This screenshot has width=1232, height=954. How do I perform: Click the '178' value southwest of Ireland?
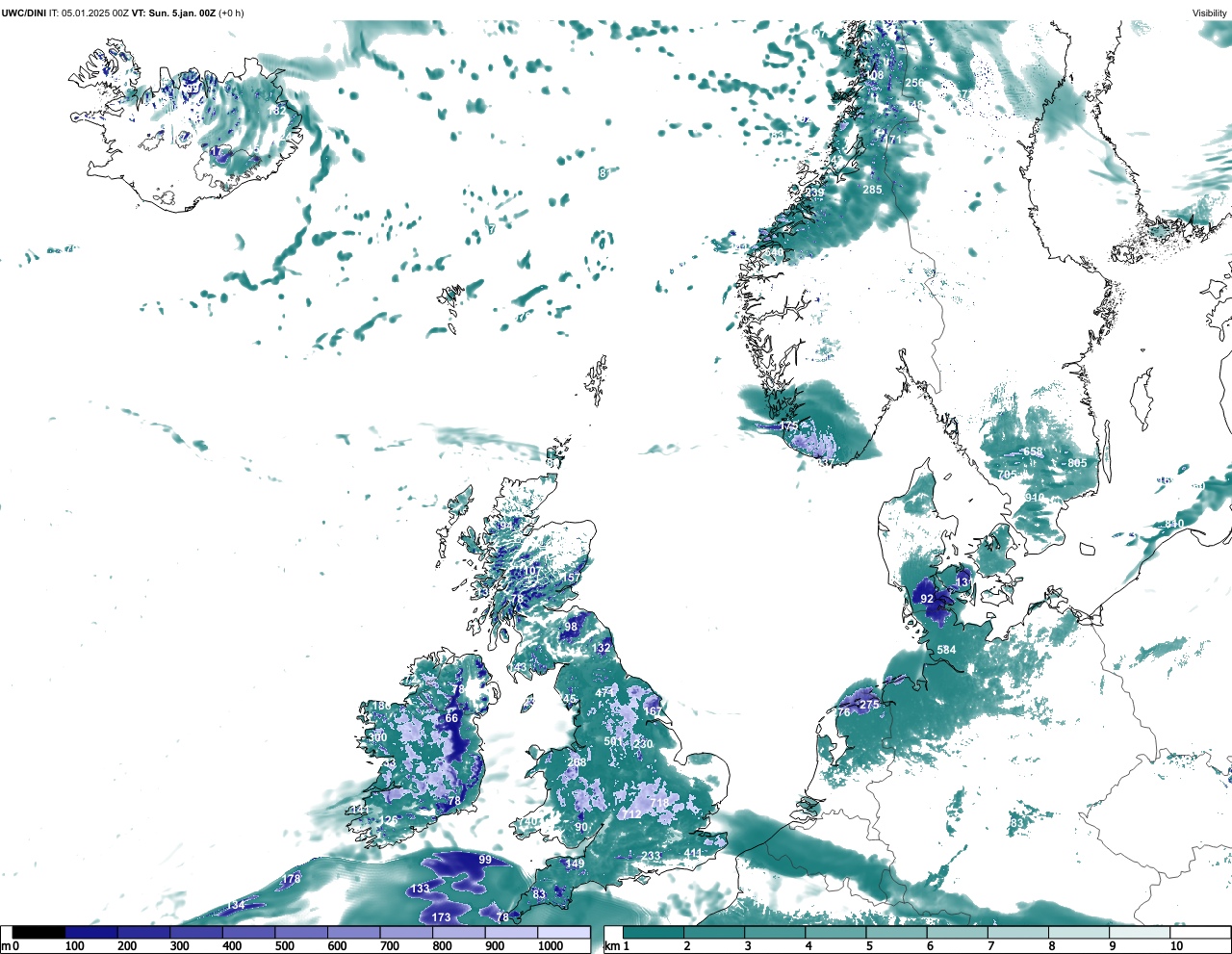click(x=291, y=879)
